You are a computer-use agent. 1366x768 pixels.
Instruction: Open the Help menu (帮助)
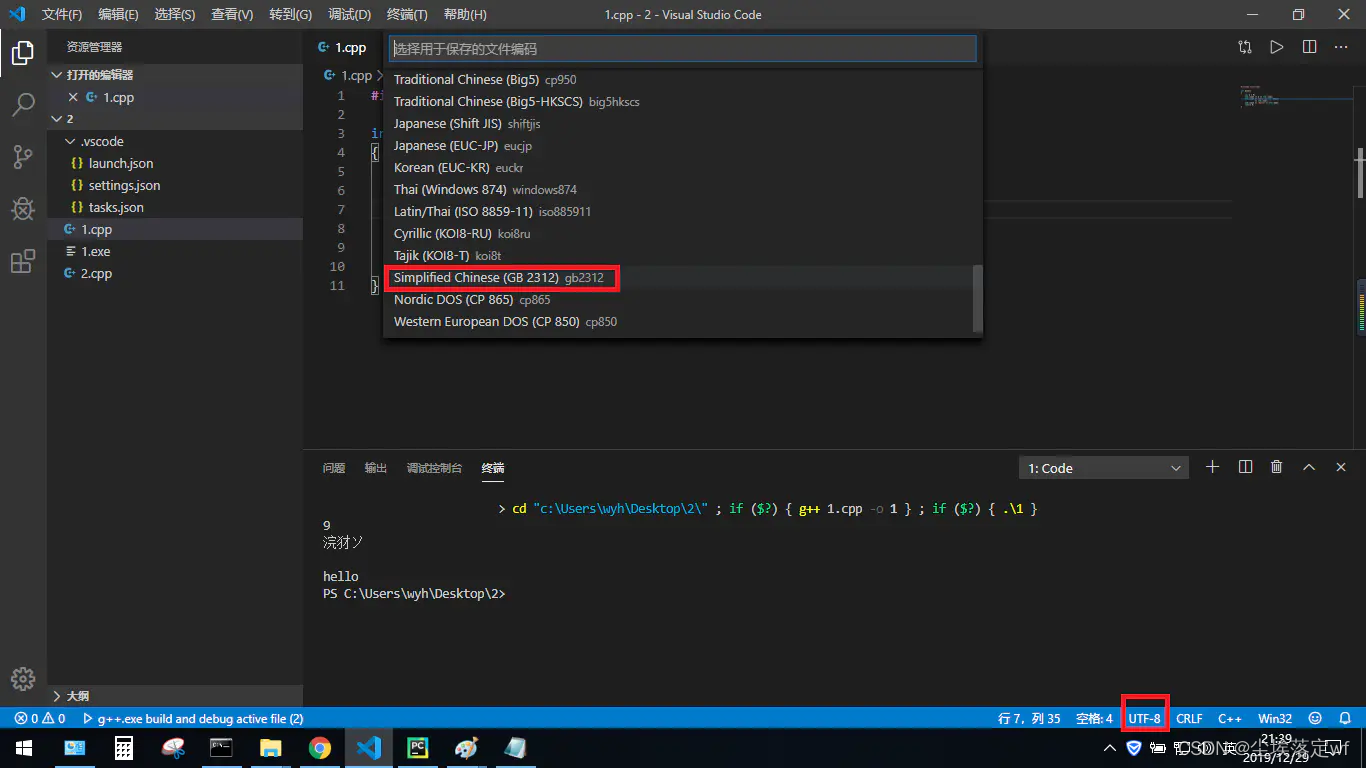tap(465, 15)
